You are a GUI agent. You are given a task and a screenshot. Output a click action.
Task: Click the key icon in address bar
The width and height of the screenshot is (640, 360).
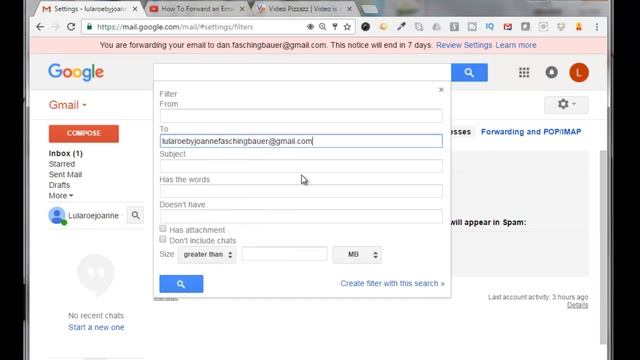[335, 27]
